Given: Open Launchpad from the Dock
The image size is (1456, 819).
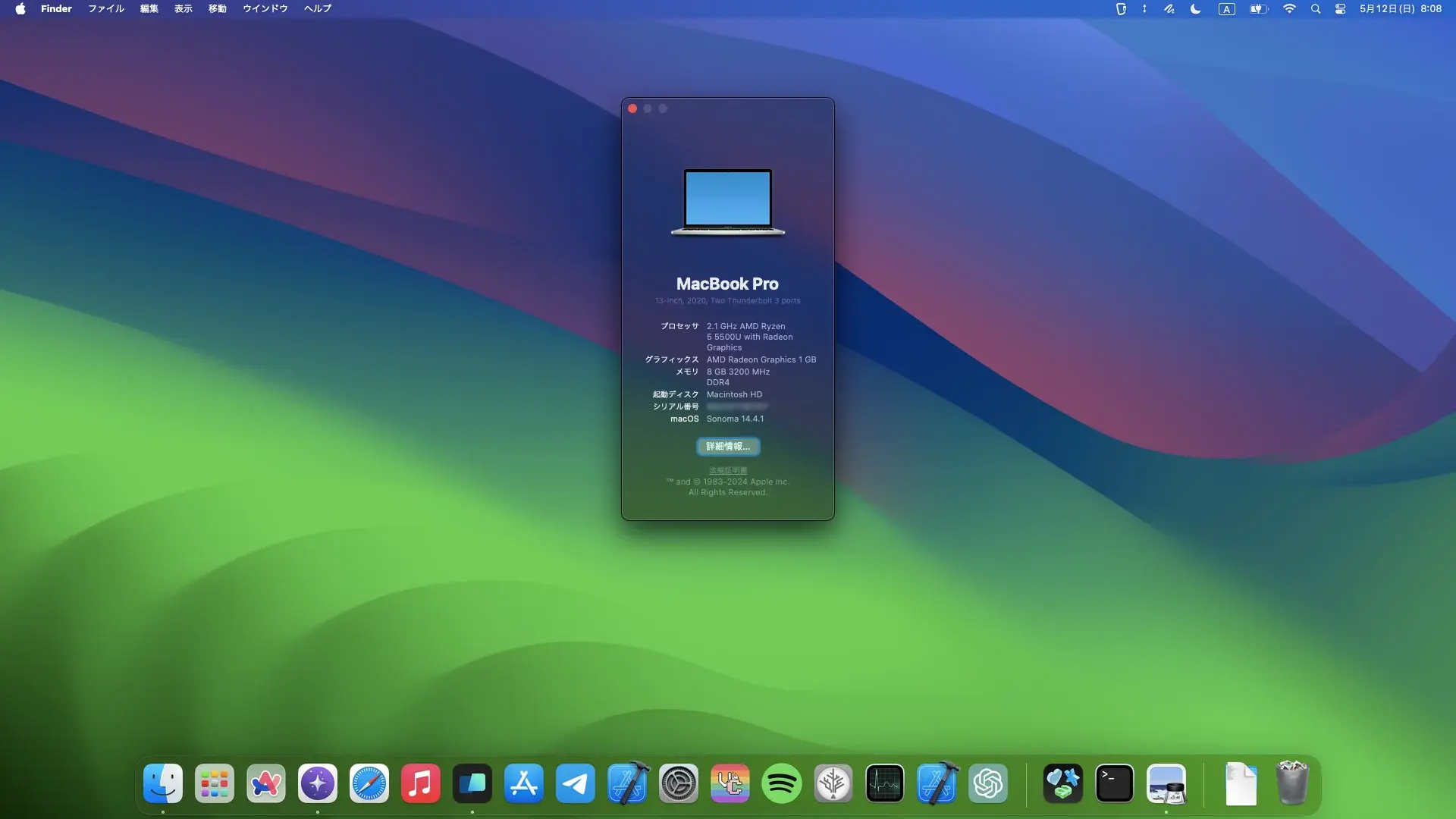Looking at the screenshot, I should tap(215, 783).
